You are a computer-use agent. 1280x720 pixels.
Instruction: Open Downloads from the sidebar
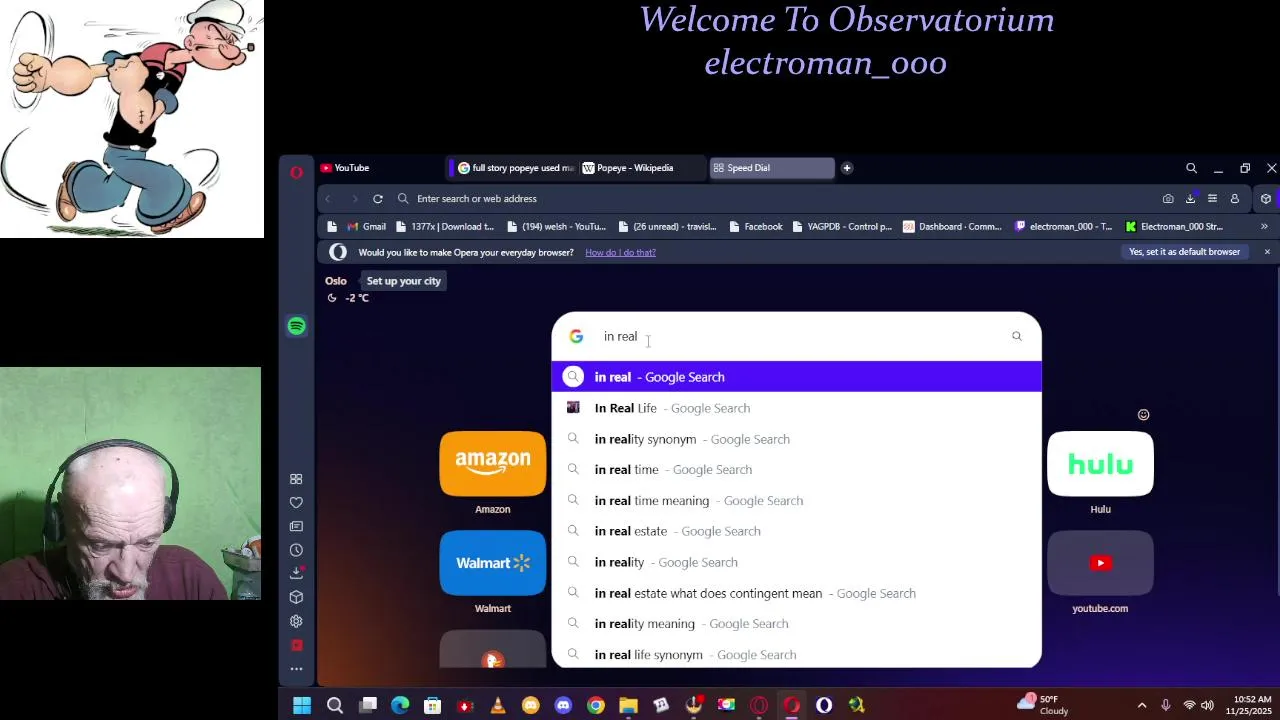click(x=296, y=573)
